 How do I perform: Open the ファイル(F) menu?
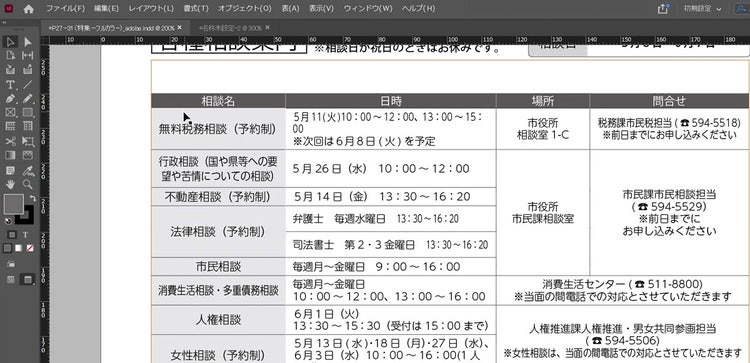(x=66, y=9)
